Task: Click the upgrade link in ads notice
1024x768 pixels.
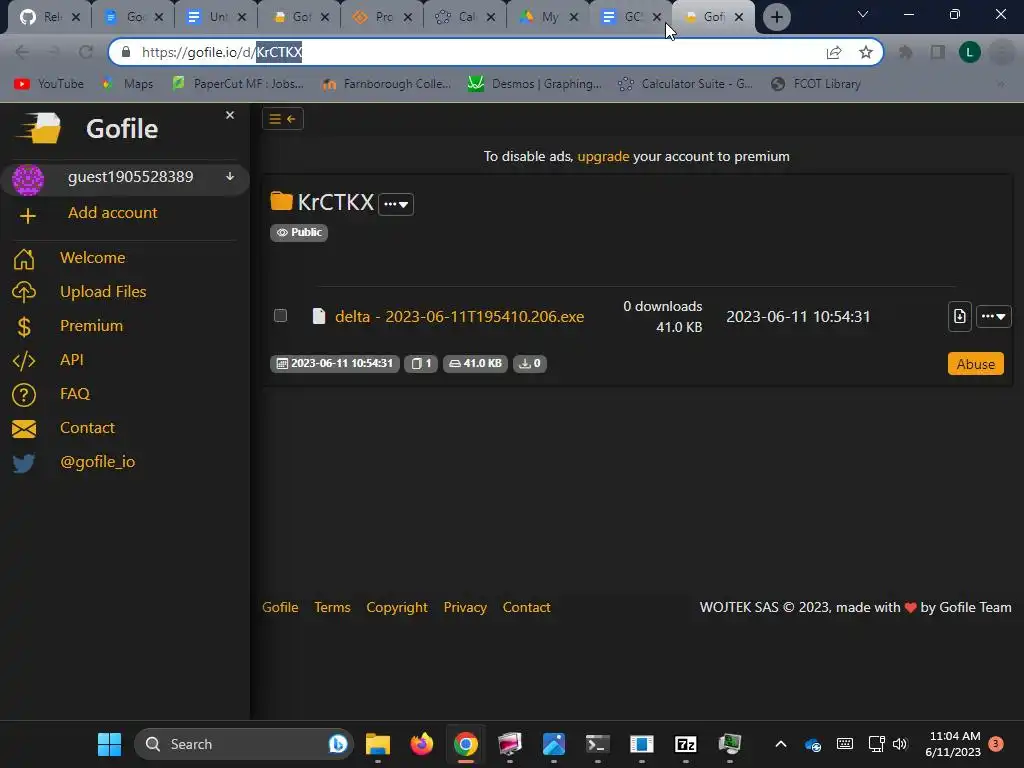Action: [603, 156]
